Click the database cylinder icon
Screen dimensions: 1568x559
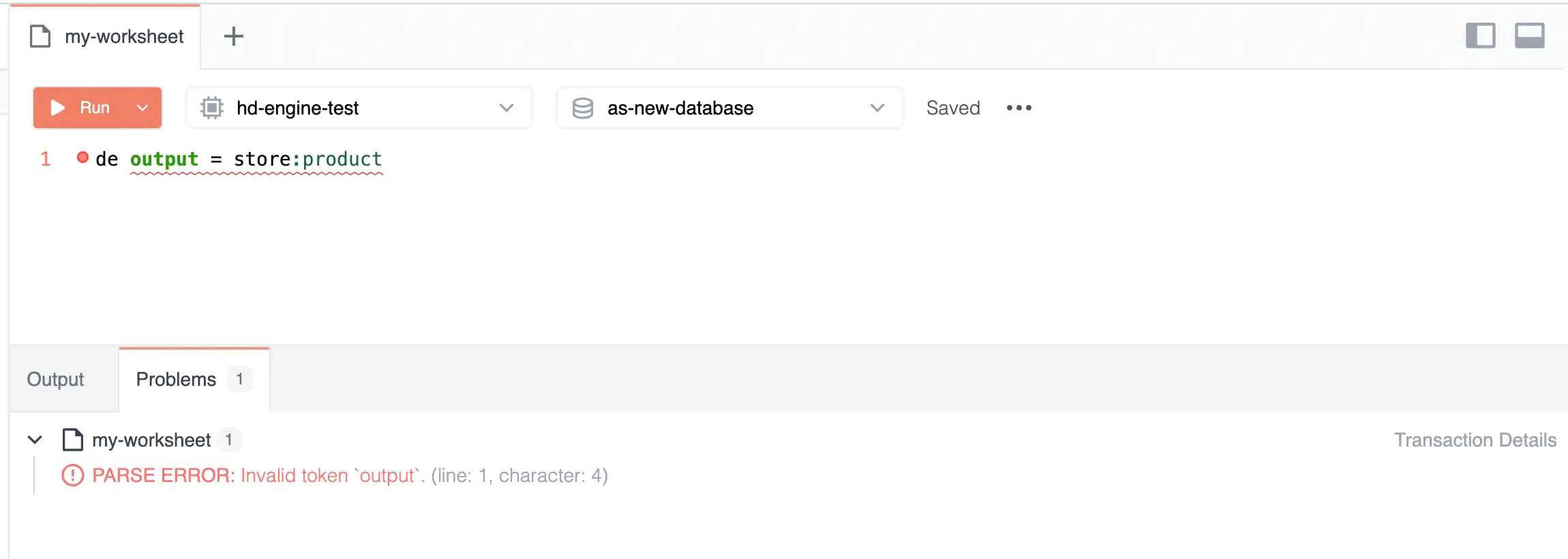(x=583, y=108)
